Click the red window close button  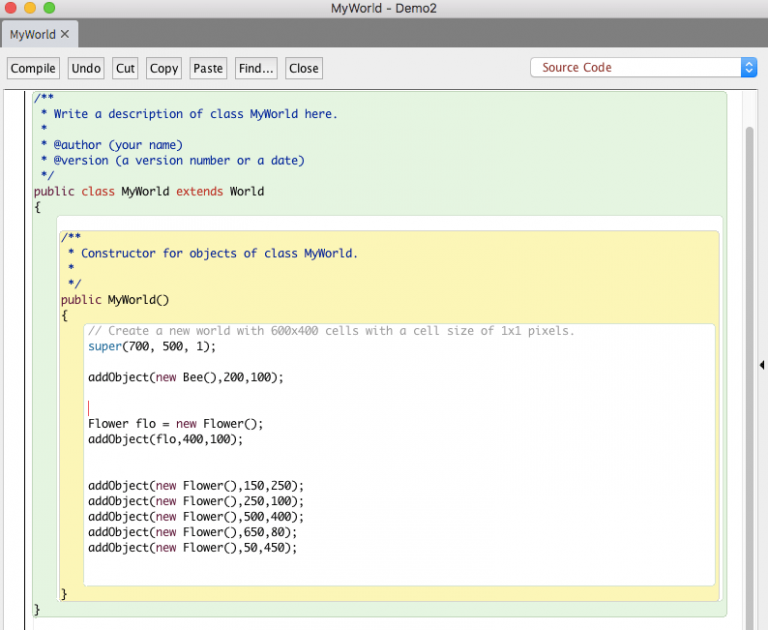[11, 8]
